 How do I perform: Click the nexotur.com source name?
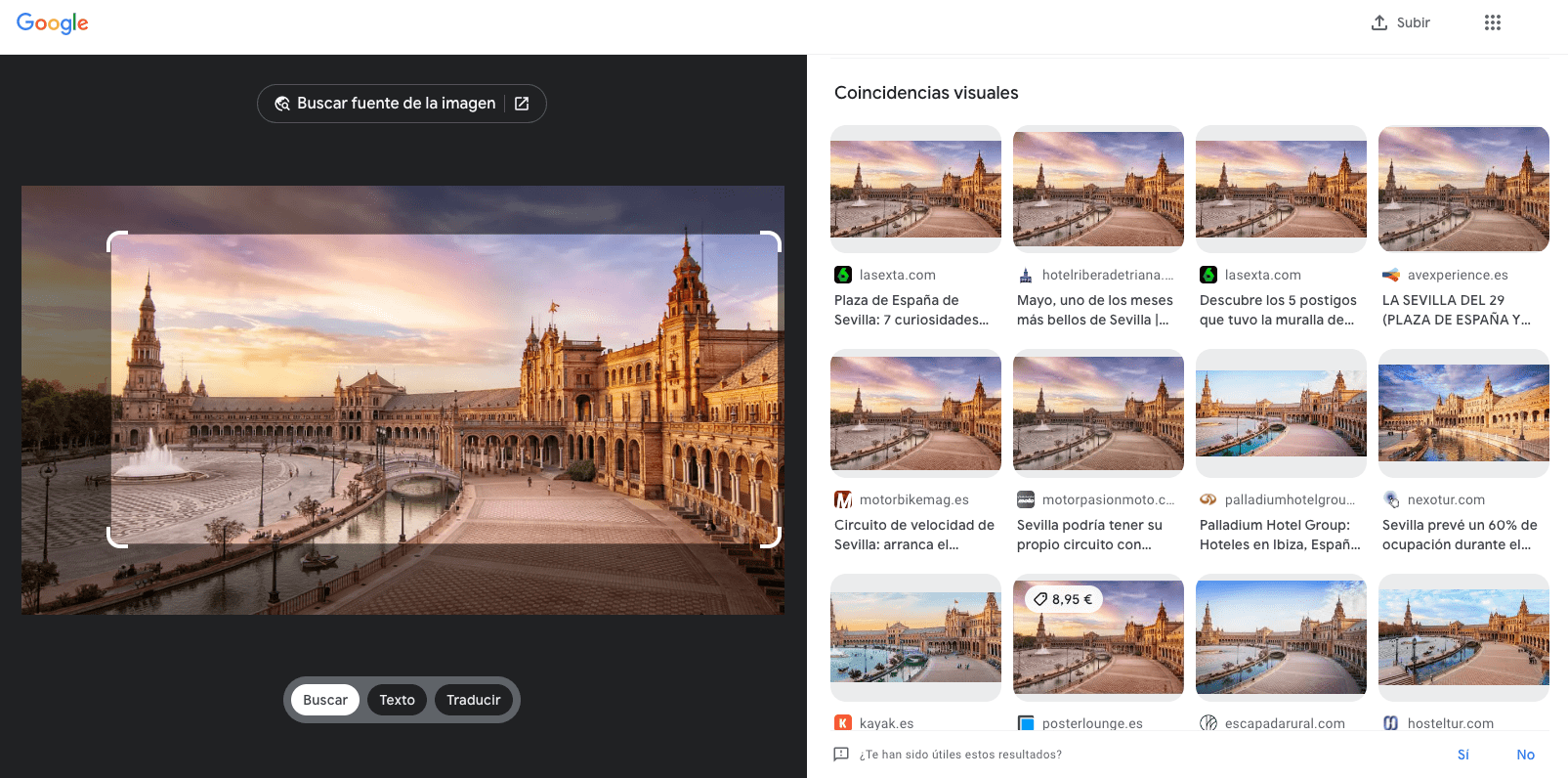1446,499
